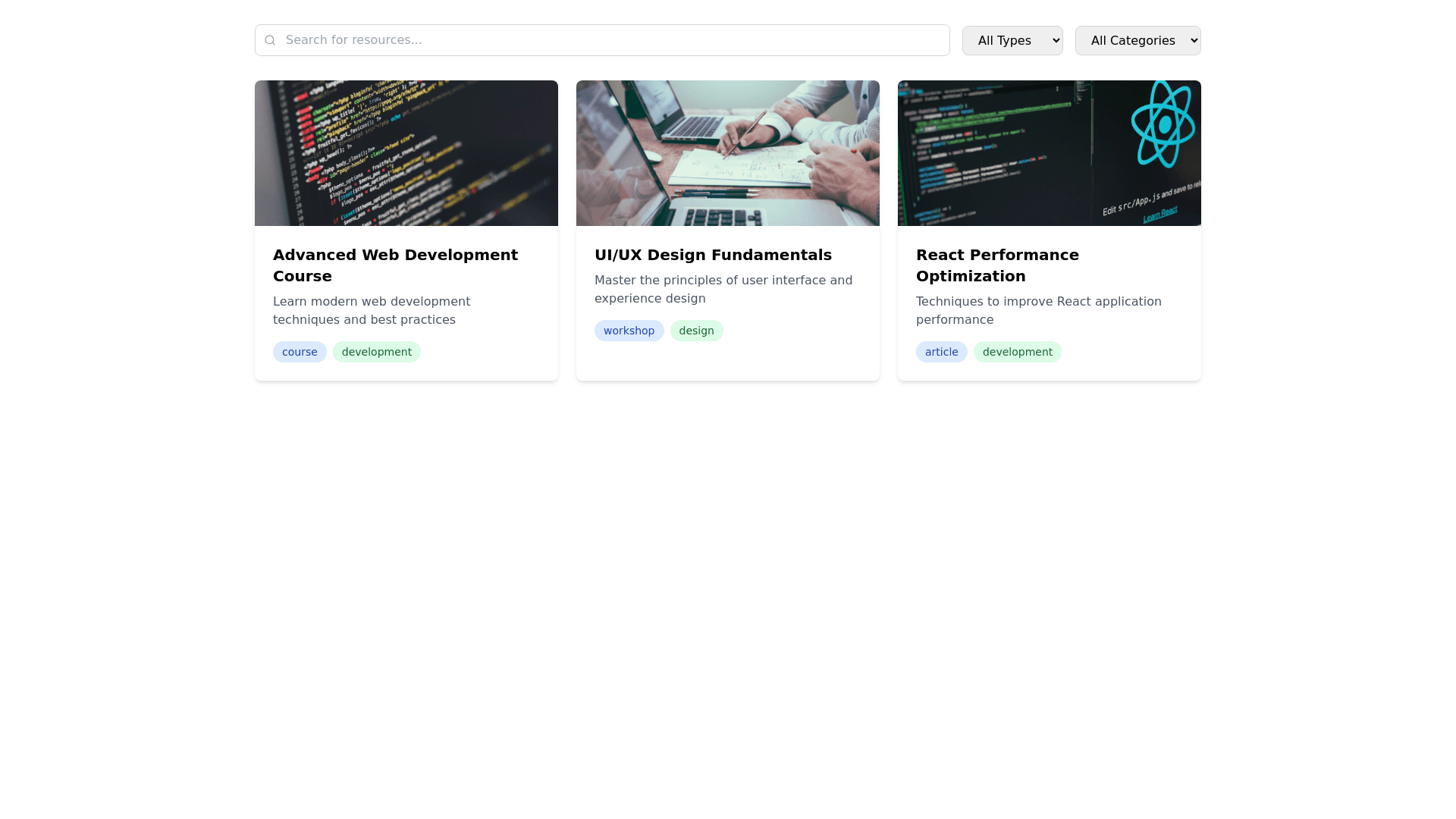This screenshot has height=819, width=1456.
Task: Click the UI/UX card description text
Action: point(723,290)
